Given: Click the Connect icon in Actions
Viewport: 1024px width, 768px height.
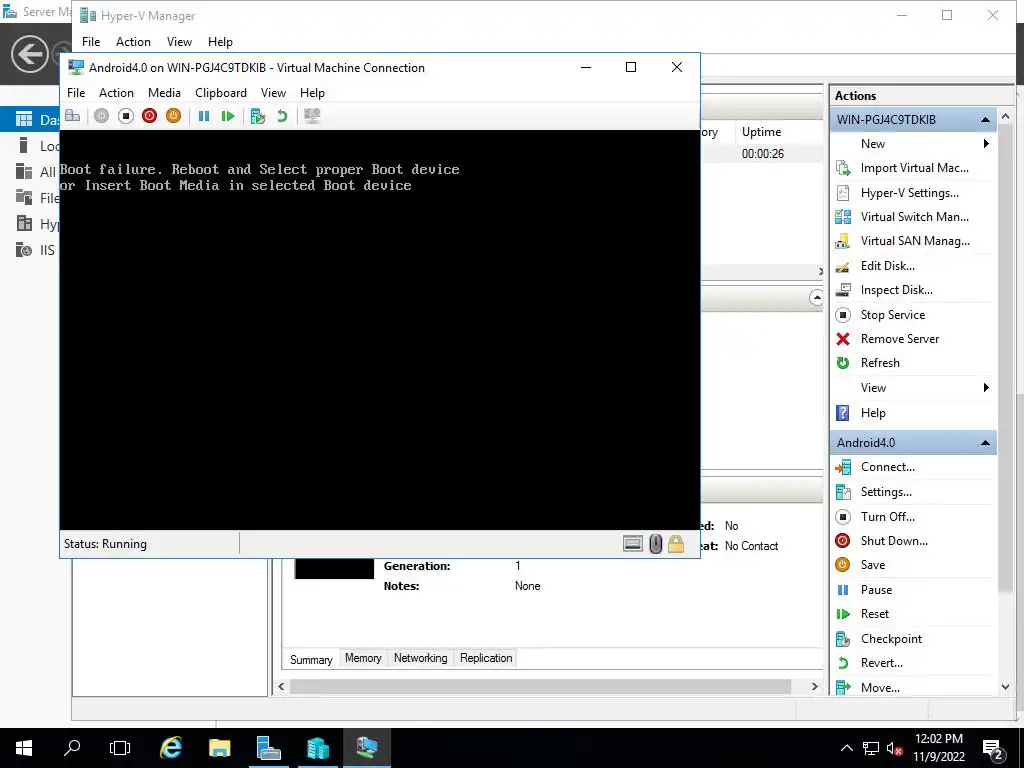Looking at the screenshot, I should (843, 467).
